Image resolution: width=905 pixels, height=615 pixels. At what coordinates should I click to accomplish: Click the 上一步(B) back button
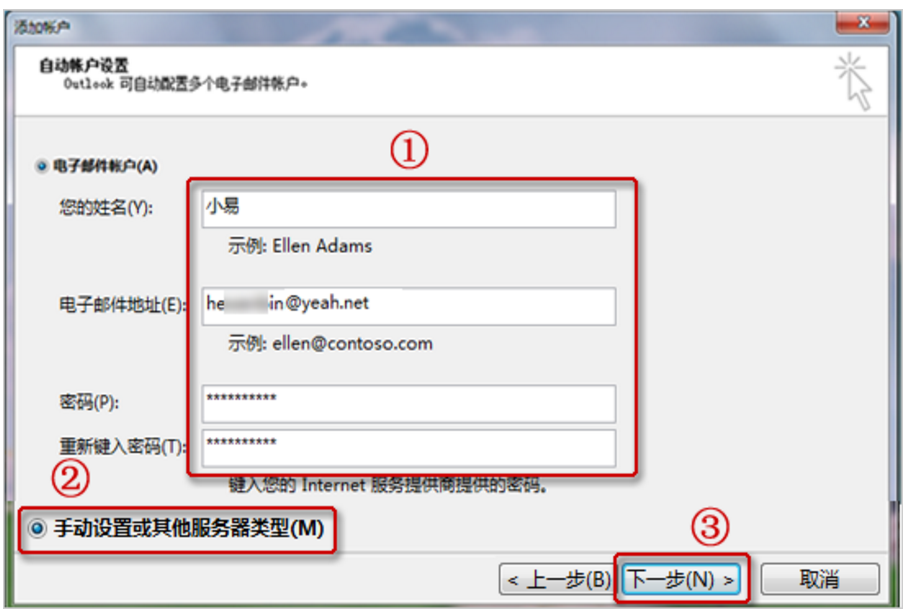pos(558,579)
